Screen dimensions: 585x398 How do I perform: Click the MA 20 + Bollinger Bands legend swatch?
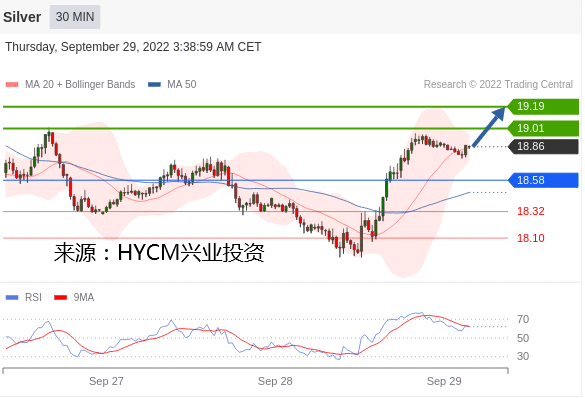coord(12,85)
